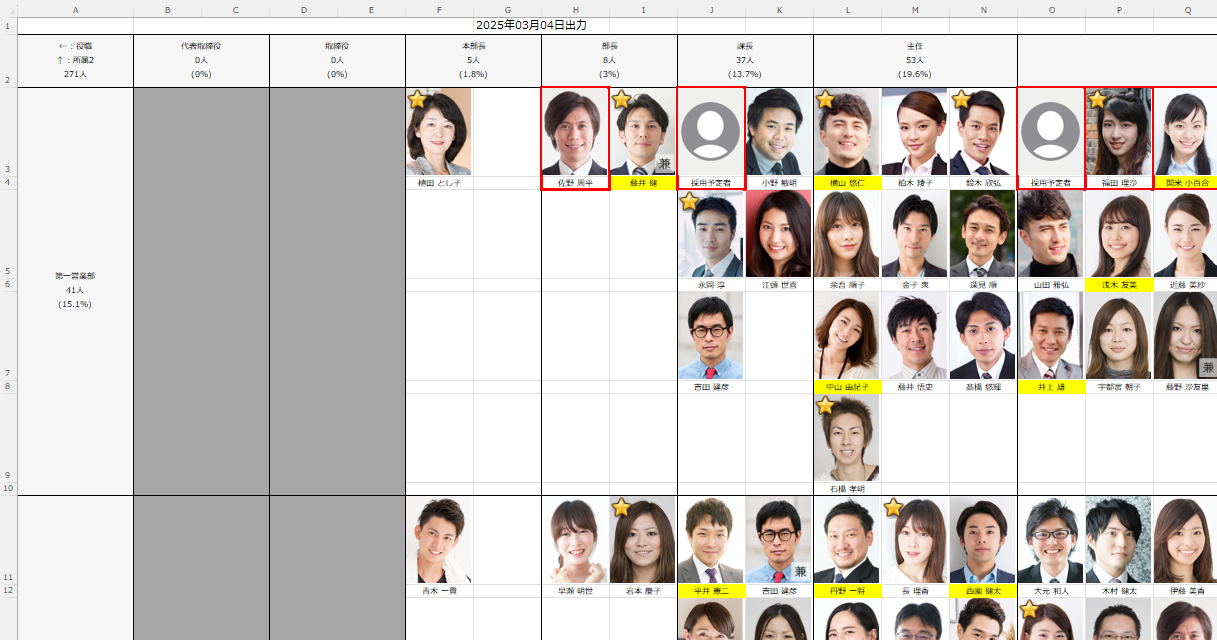Click the name cell 深見 順

[983, 285]
